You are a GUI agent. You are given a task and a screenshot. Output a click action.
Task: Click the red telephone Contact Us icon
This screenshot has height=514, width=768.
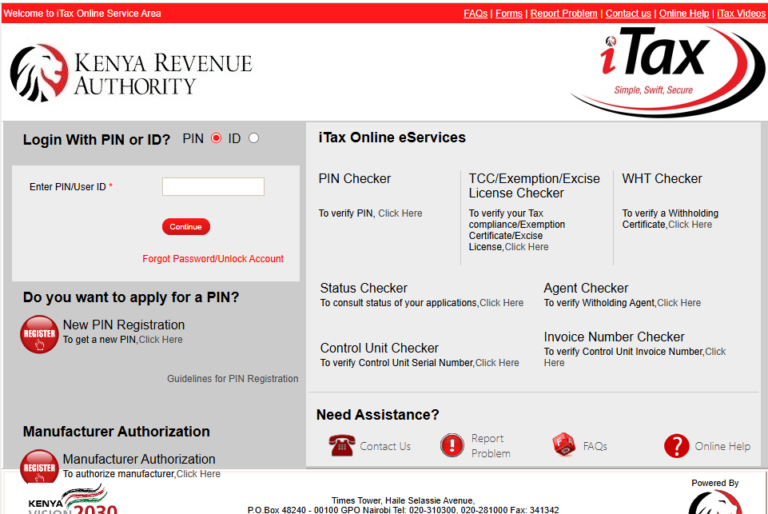(x=342, y=445)
